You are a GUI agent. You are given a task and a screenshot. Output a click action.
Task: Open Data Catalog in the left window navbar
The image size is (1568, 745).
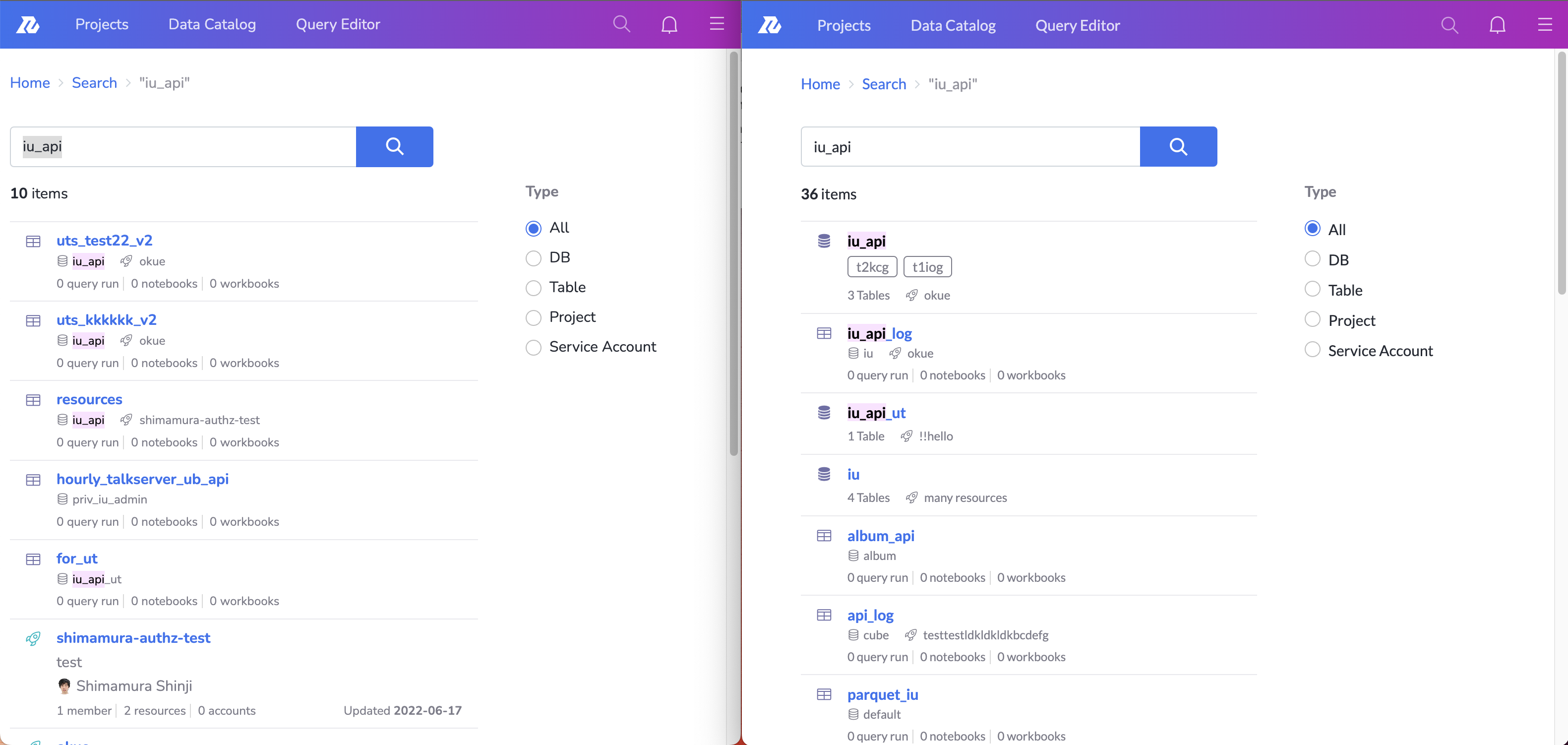(212, 24)
